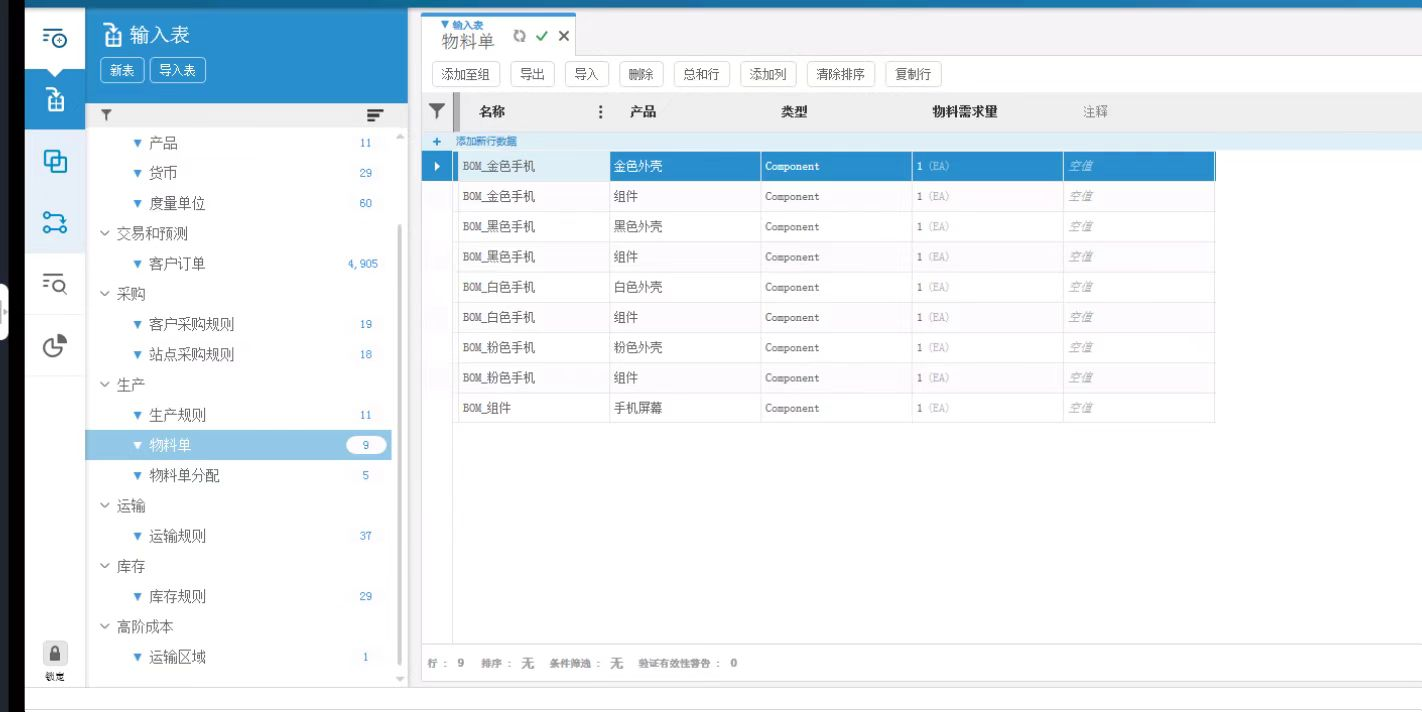Click the input tables icon in left sidebar
The height and width of the screenshot is (712, 1422).
(x=55, y=100)
